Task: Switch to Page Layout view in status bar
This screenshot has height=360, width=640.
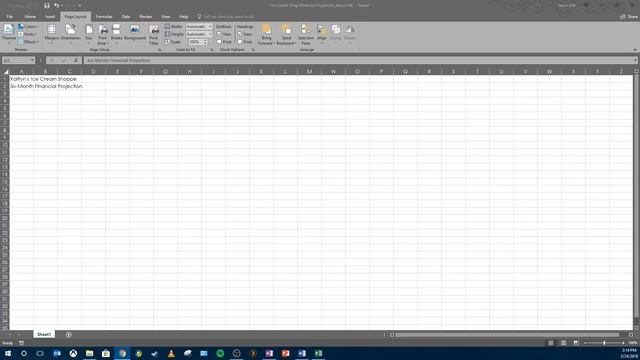Action: coord(563,343)
